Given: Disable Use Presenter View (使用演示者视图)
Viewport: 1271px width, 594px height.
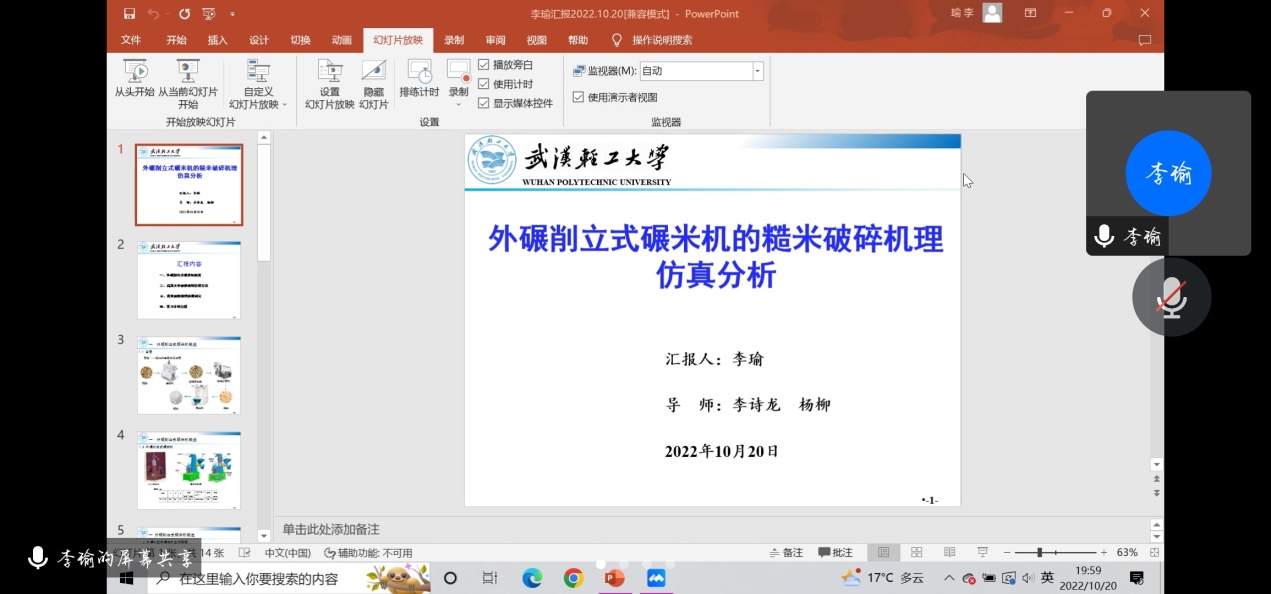Looking at the screenshot, I should tap(578, 97).
